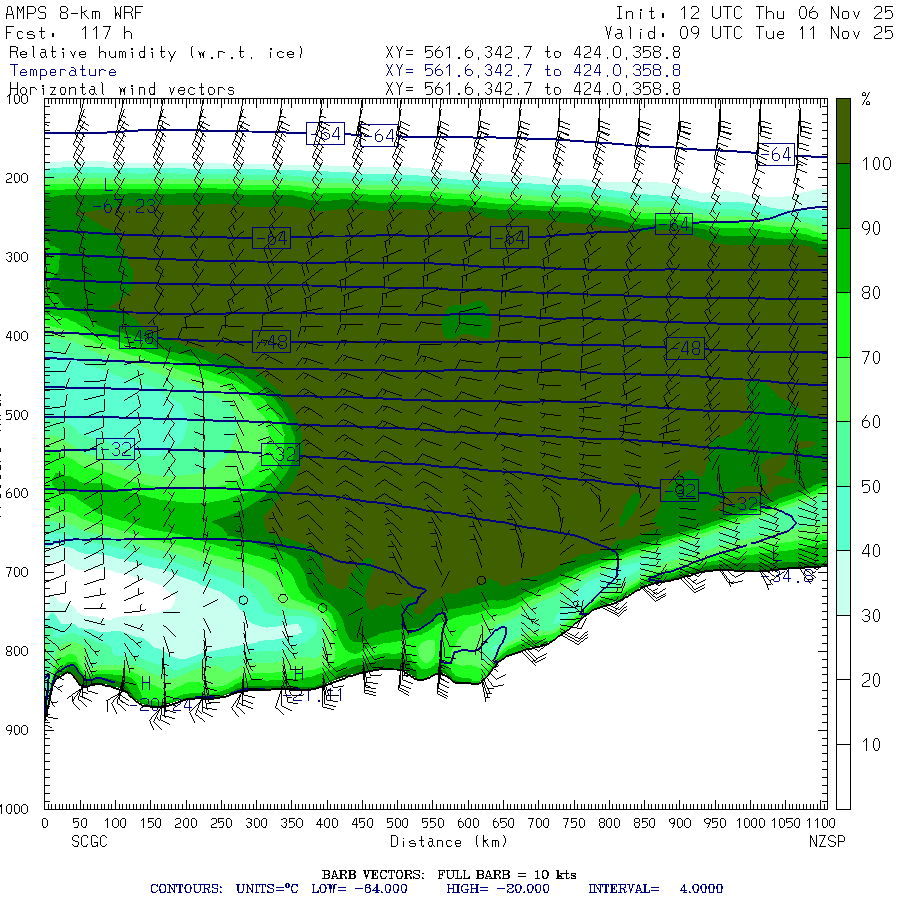Click the SCGC station label
This screenshot has height=900, width=900.
(x=89, y=841)
